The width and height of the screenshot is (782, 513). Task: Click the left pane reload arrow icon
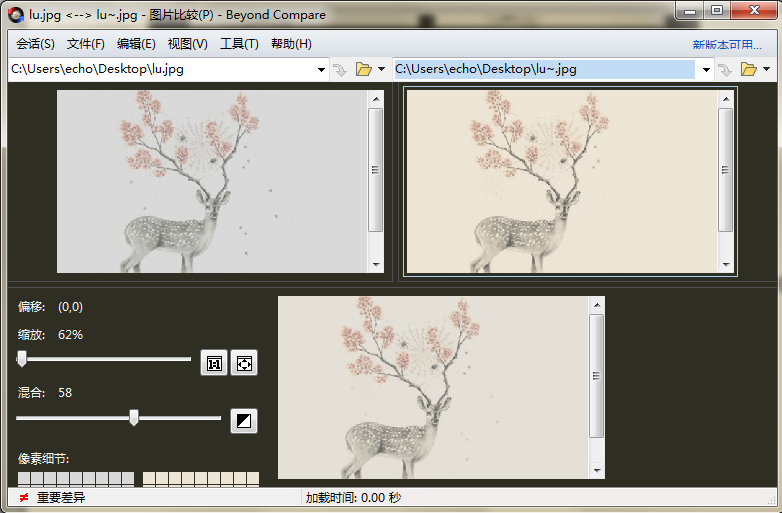pyautogui.click(x=340, y=70)
